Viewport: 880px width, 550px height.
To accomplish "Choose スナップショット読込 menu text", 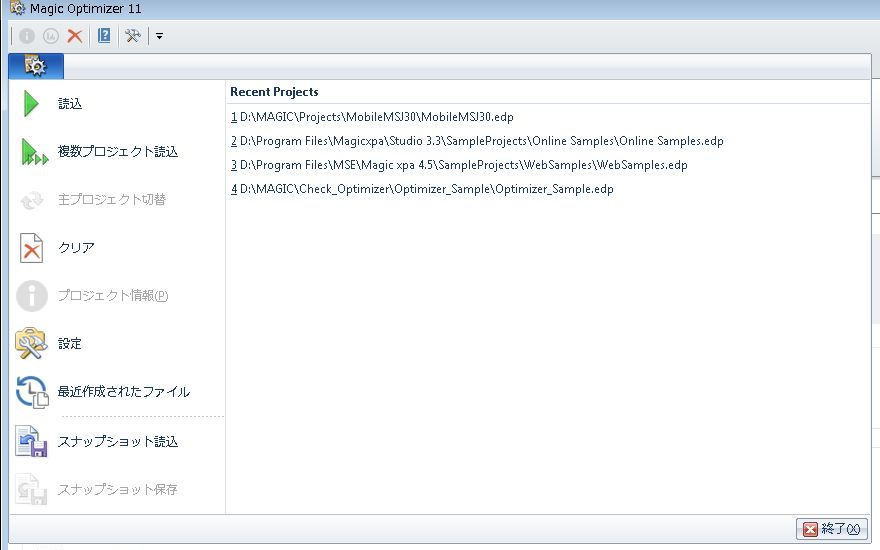I will [118, 442].
